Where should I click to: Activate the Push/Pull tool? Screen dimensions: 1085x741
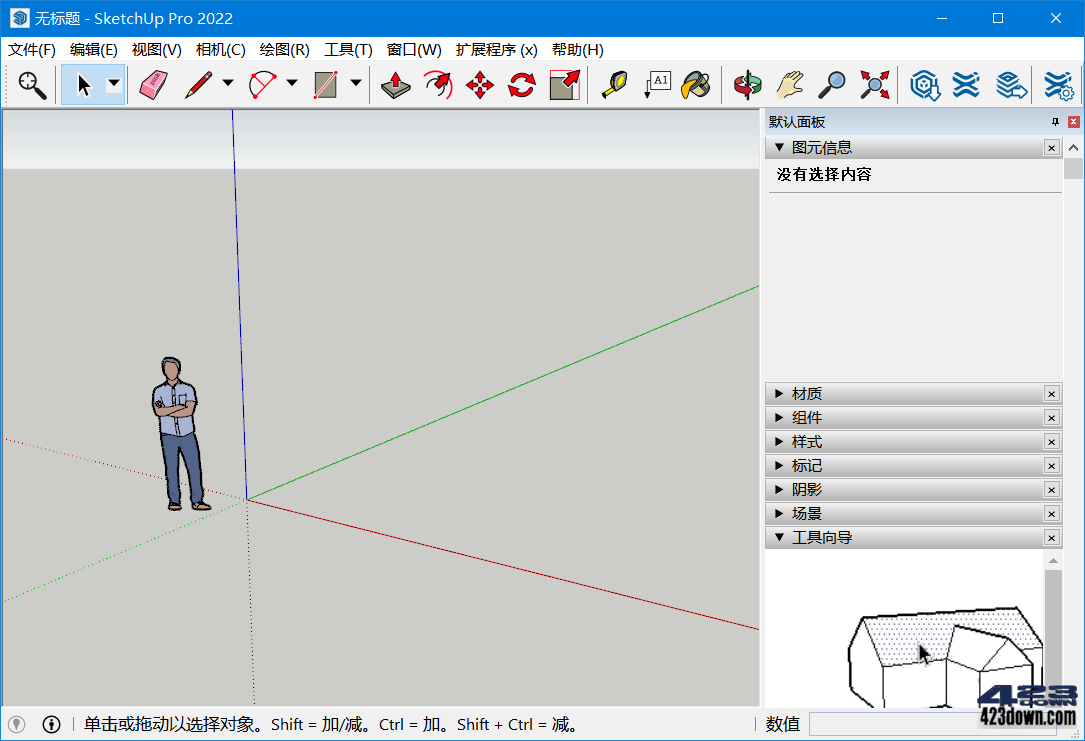tap(396, 85)
